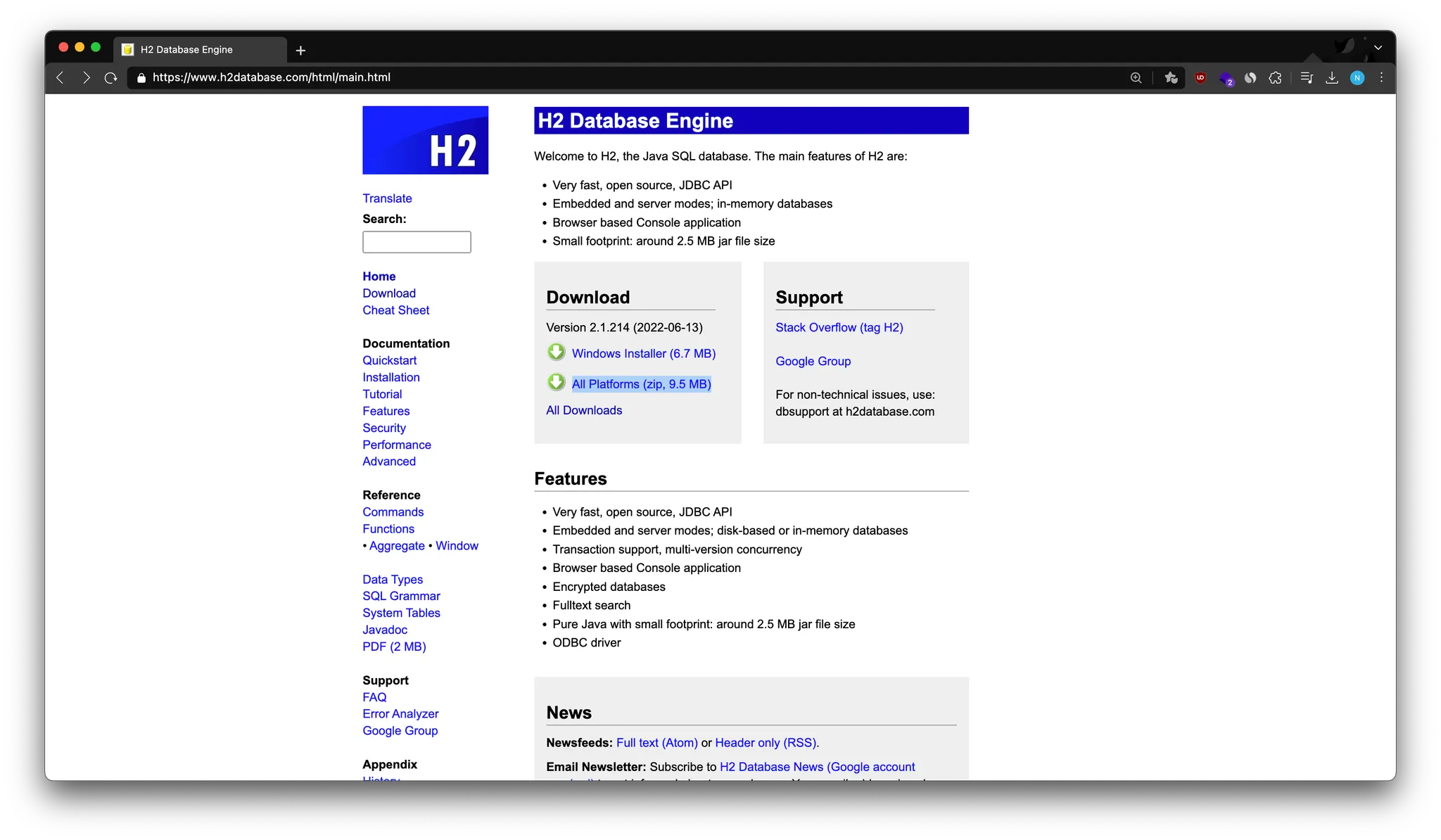This screenshot has width=1441, height=840.
Task: Bookmark this page with star icon
Action: 1171,78
